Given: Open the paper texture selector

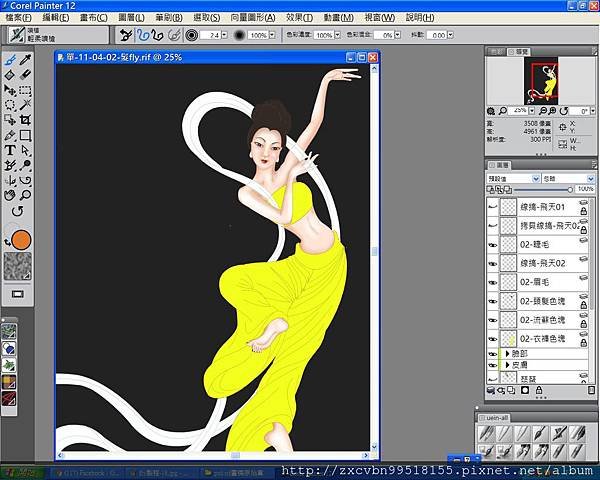Looking at the screenshot, I should [x=18, y=266].
